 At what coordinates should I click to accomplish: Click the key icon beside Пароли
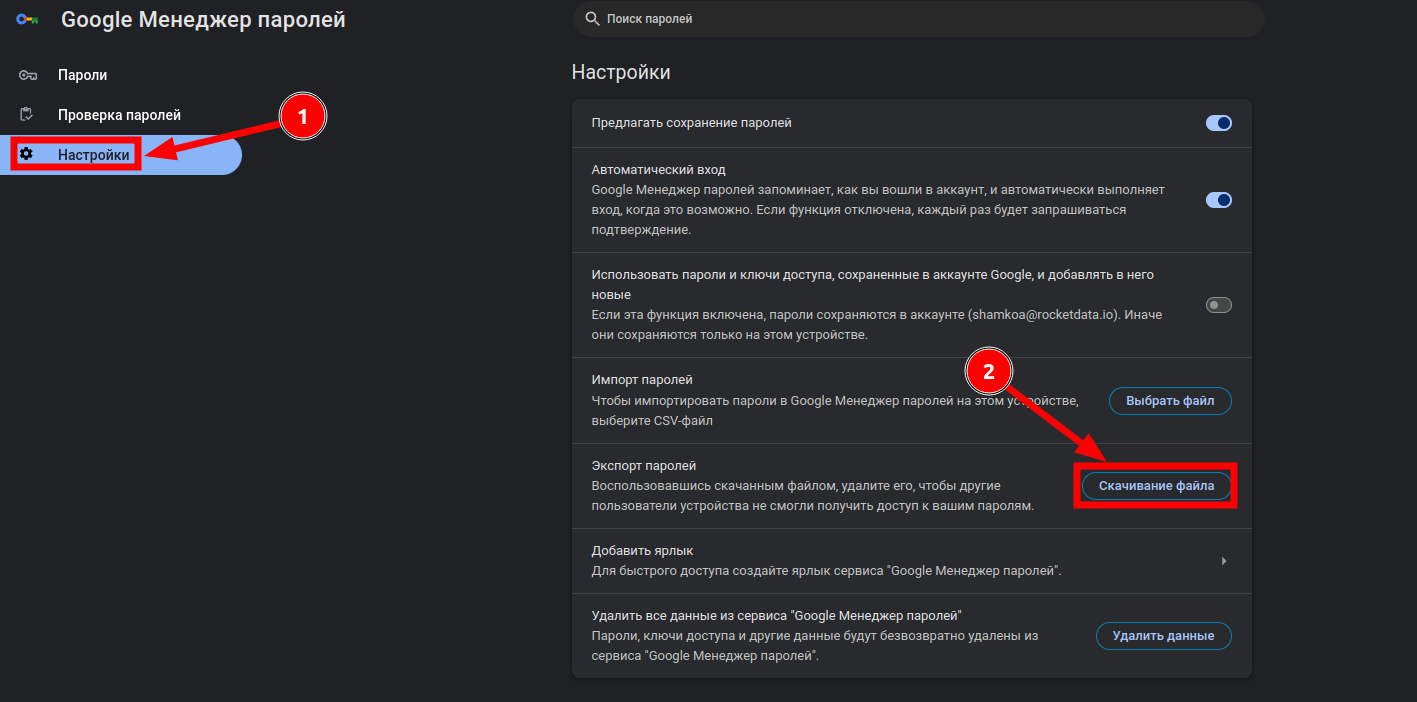pyautogui.click(x=27, y=75)
